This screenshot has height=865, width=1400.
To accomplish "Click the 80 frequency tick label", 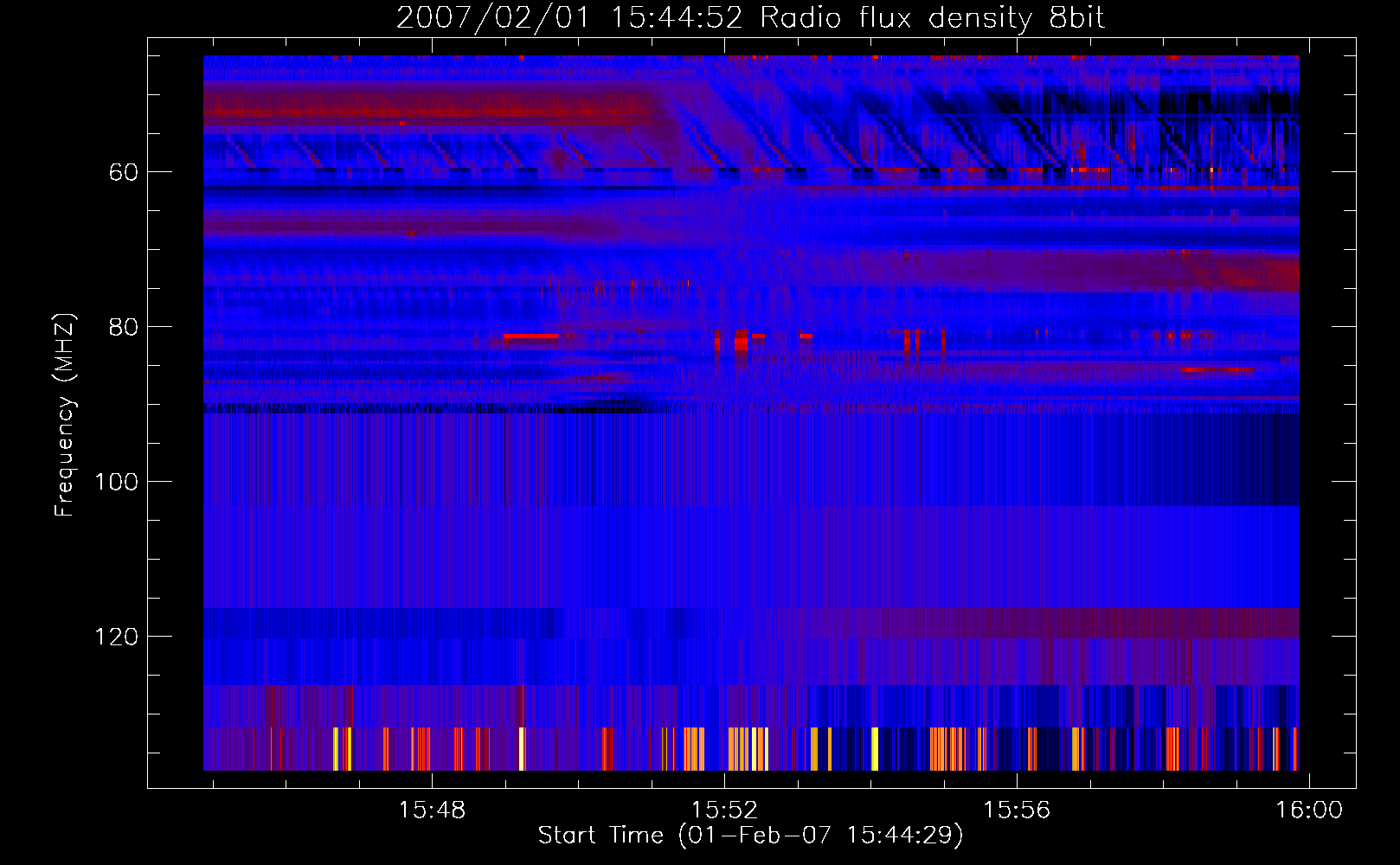I will [x=124, y=327].
